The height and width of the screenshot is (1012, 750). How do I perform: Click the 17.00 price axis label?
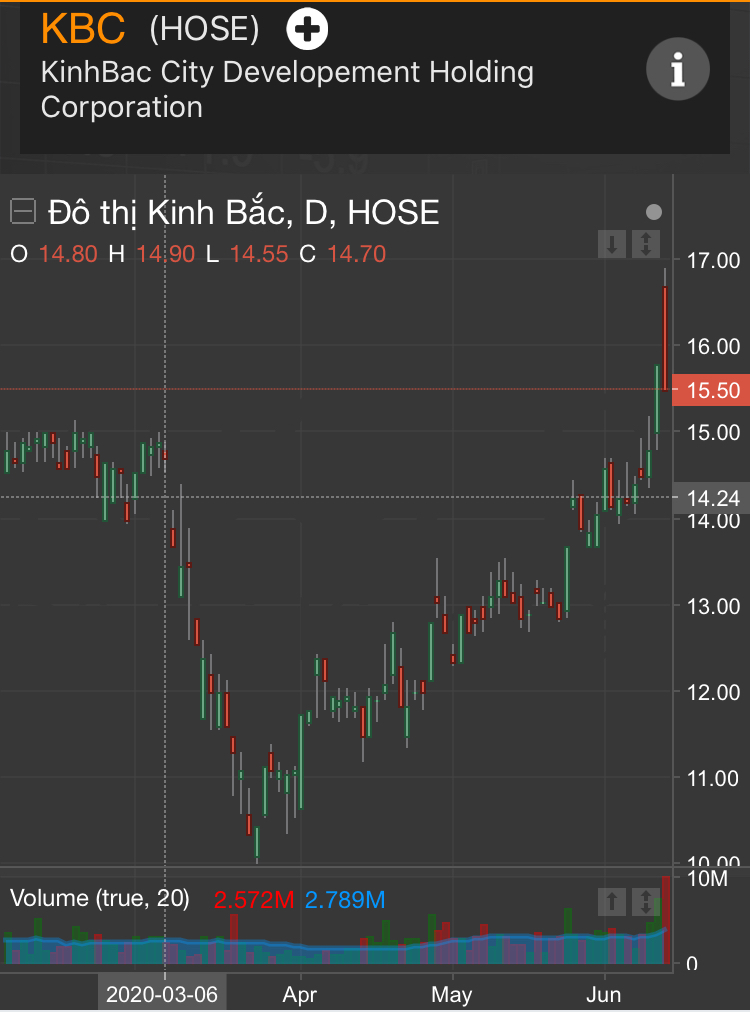[713, 261]
